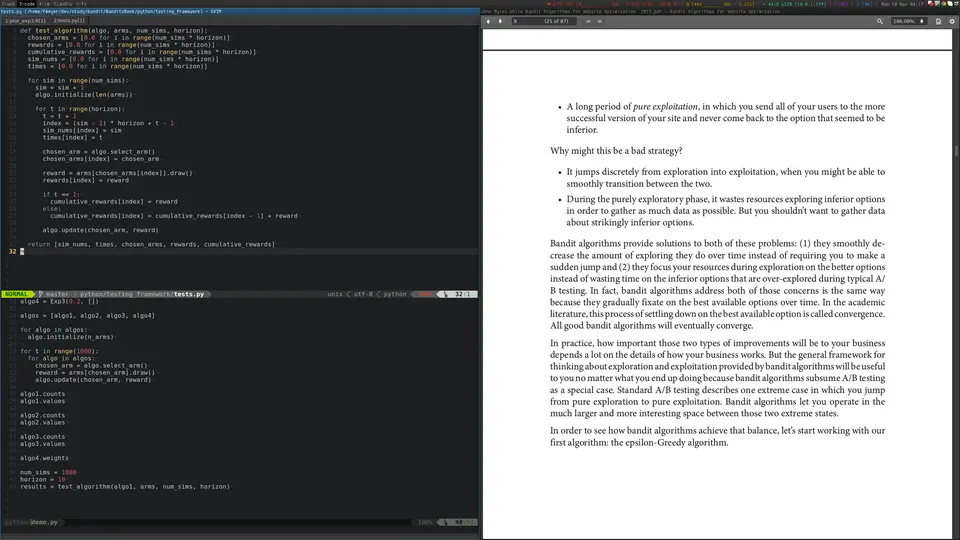The width and height of the screenshot is (960, 540).
Task: Go to previous page in PDF viewer
Action: tap(488, 21)
